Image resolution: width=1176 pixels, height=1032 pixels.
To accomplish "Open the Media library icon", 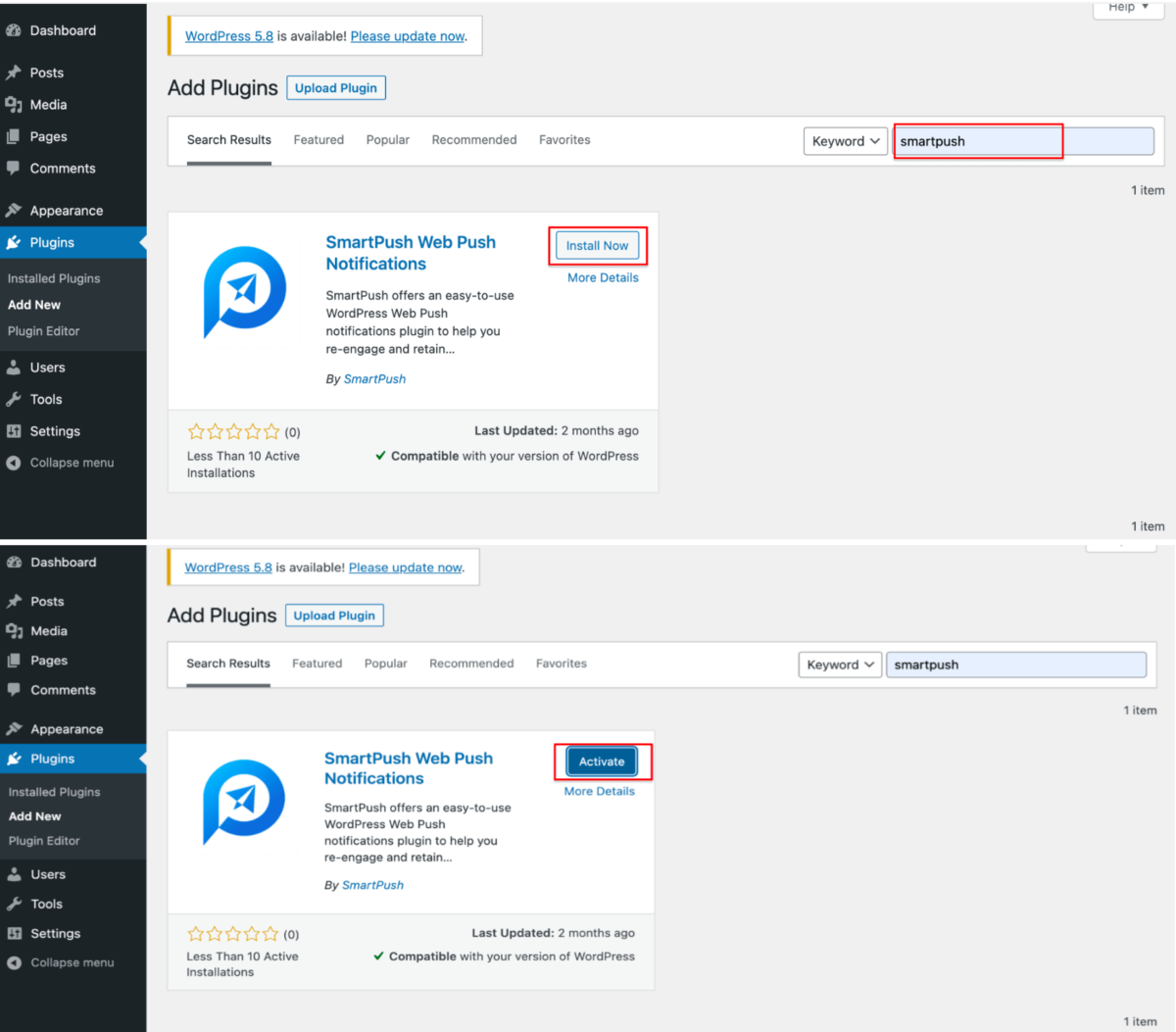I will coord(15,104).
